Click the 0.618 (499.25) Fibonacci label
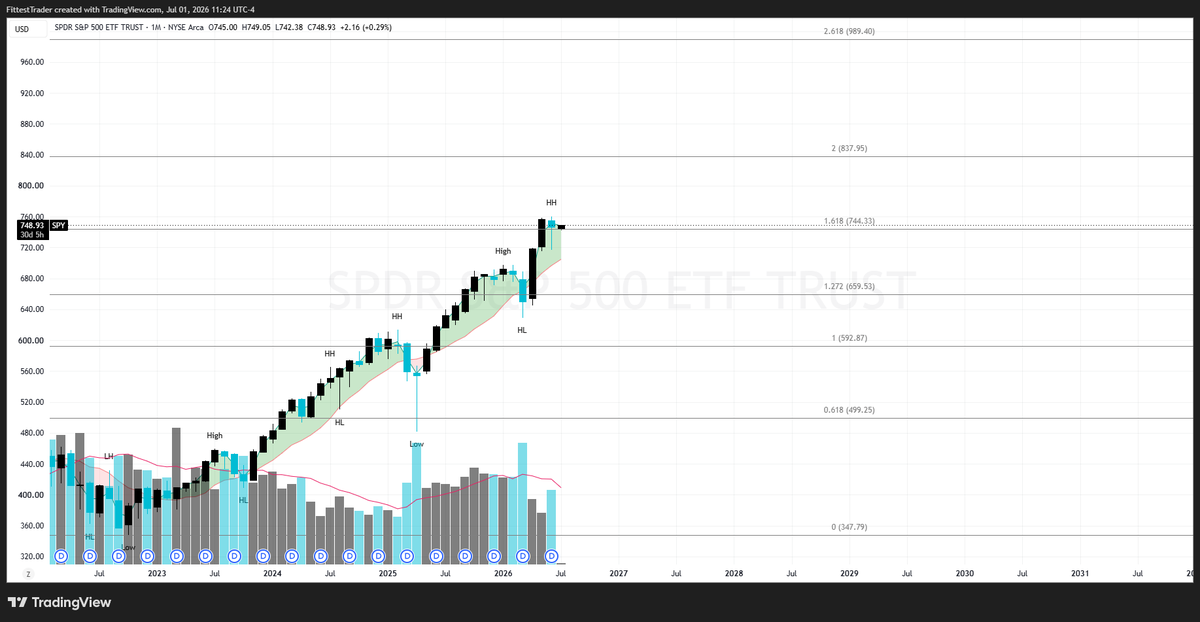1200x622 pixels. tap(850, 410)
